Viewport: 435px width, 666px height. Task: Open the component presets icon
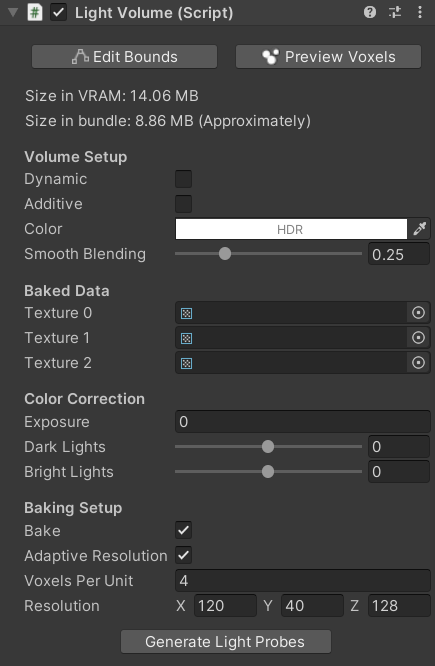[395, 12]
